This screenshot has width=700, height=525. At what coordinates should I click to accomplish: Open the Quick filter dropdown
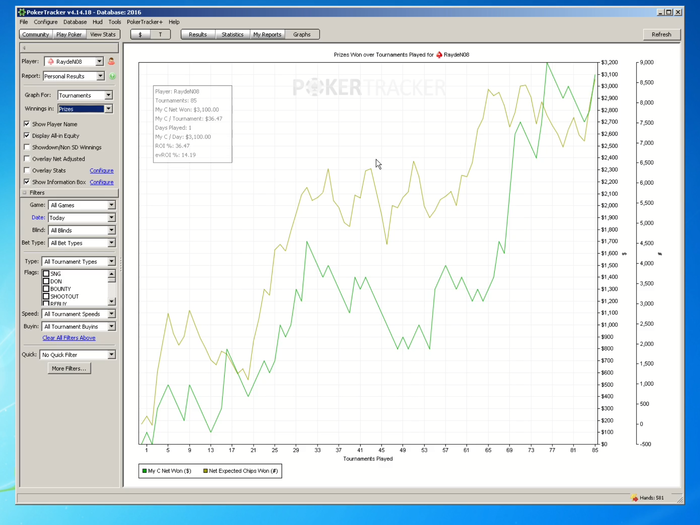(111, 355)
